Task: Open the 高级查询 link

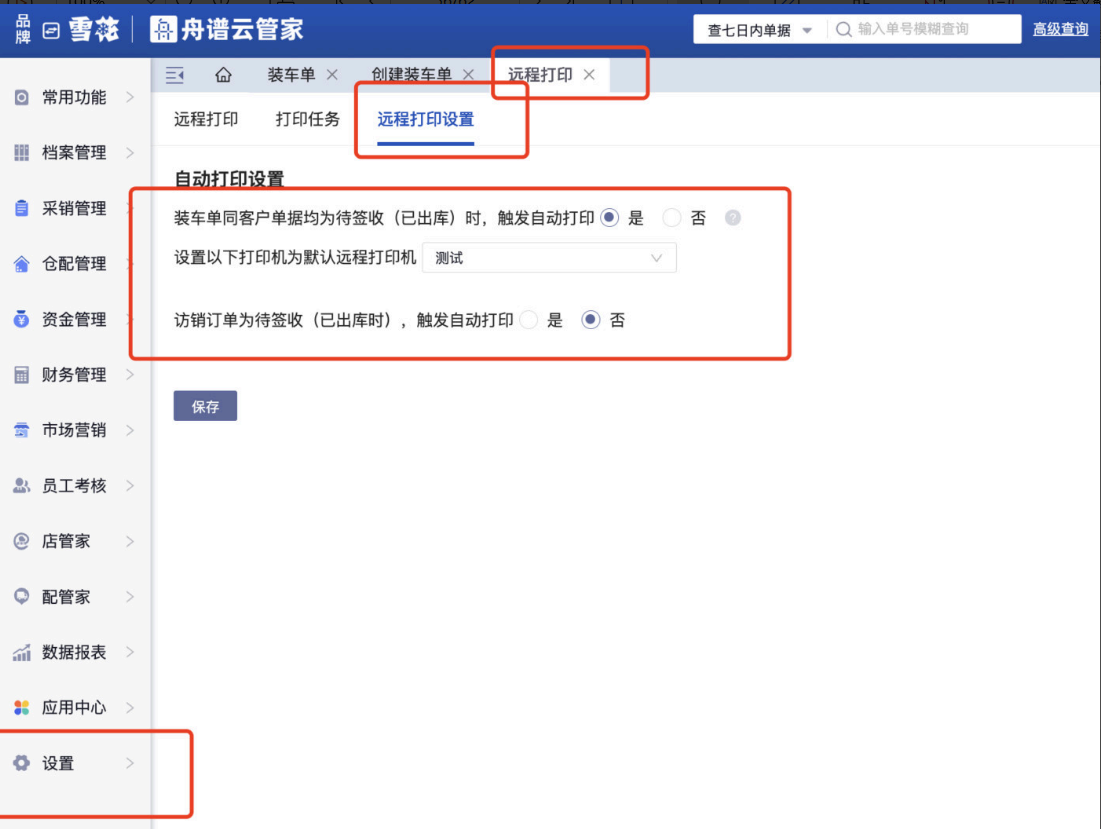Action: pyautogui.click(x=1060, y=30)
